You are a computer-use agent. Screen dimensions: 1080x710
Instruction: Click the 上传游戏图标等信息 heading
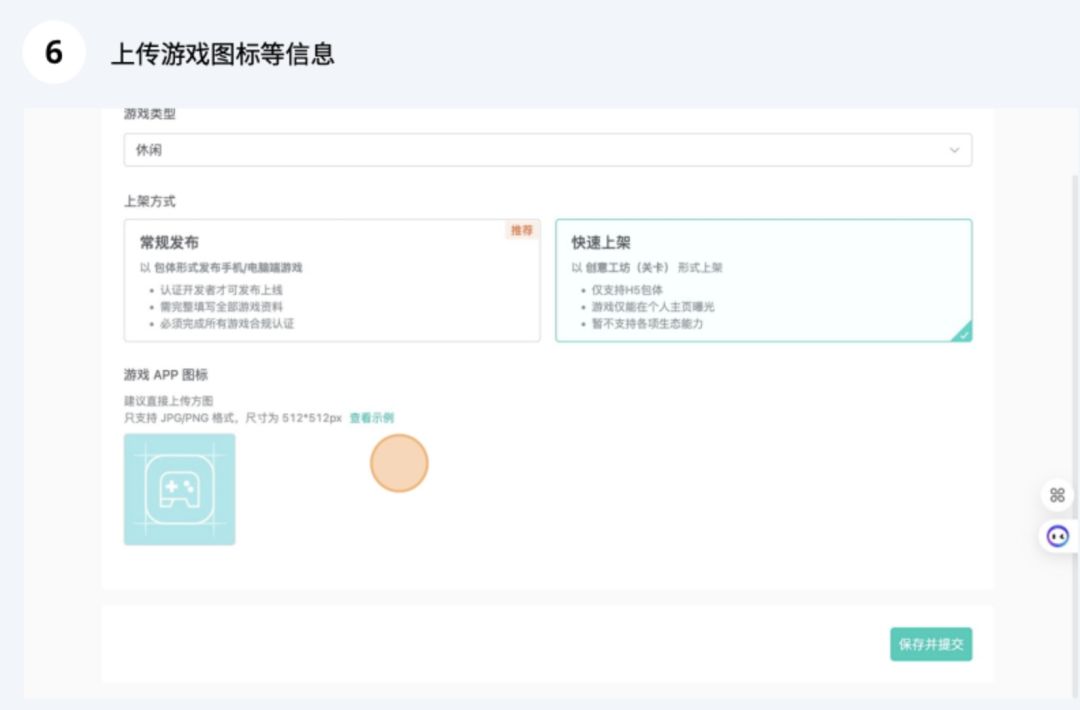click(222, 54)
